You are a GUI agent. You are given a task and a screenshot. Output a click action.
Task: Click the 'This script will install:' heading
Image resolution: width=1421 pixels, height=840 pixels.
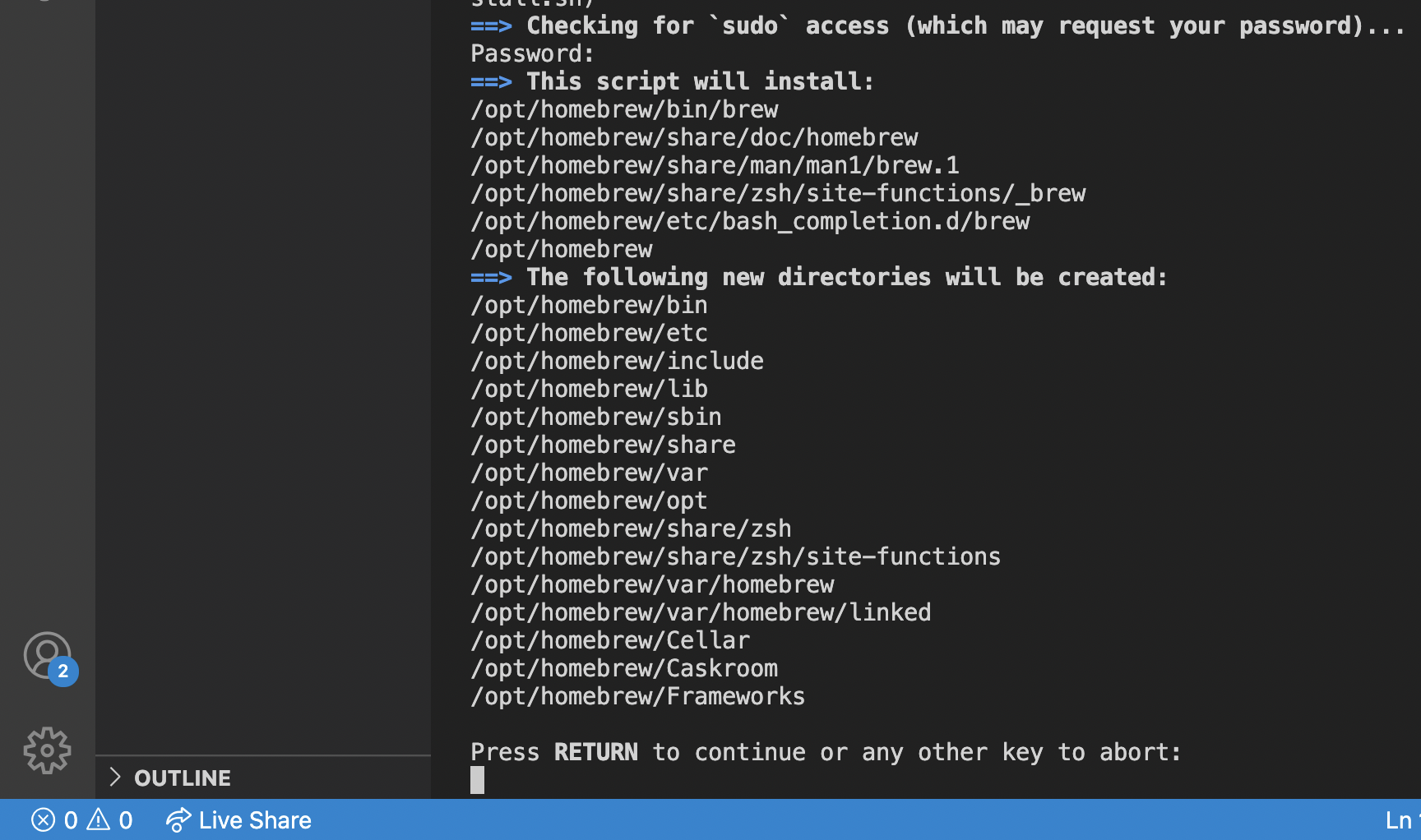click(700, 81)
